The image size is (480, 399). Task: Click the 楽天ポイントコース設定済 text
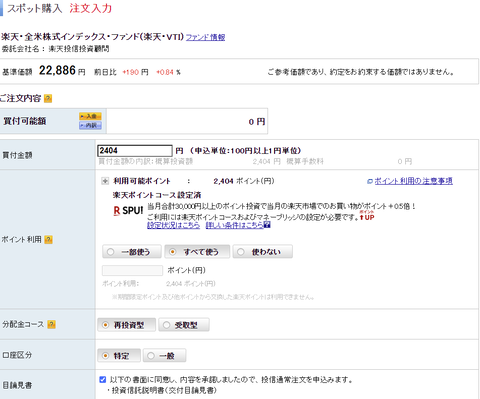pos(157,195)
